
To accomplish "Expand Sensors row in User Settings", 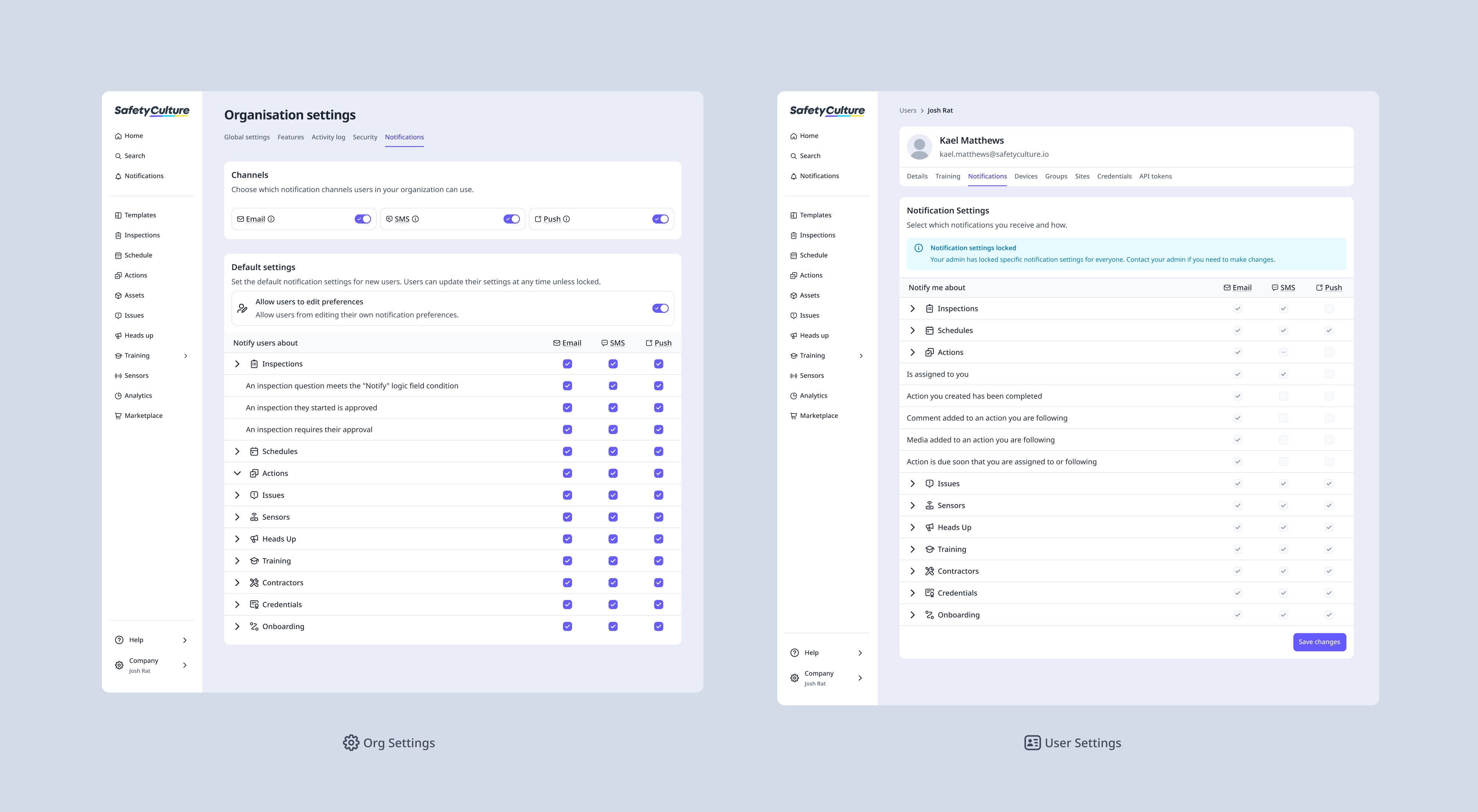I will point(912,506).
